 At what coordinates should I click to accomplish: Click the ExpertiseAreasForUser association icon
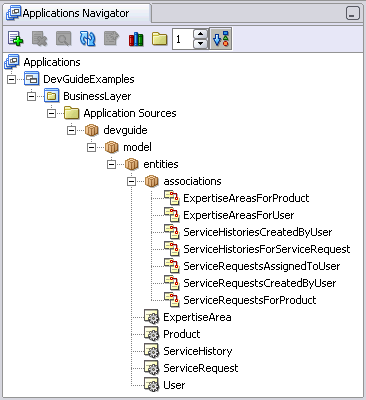tap(172, 215)
